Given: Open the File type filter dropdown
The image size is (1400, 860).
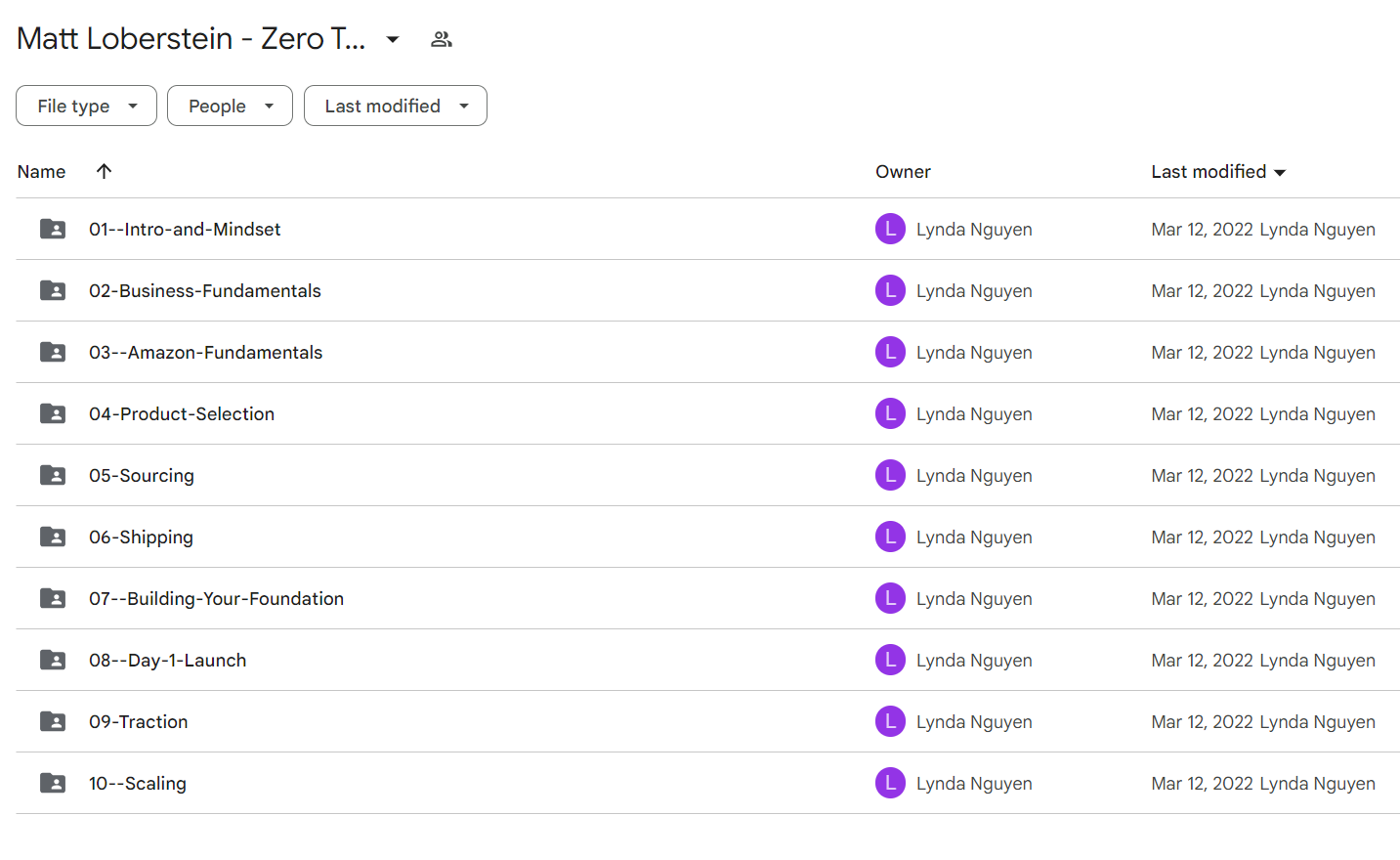Looking at the screenshot, I should [86, 106].
